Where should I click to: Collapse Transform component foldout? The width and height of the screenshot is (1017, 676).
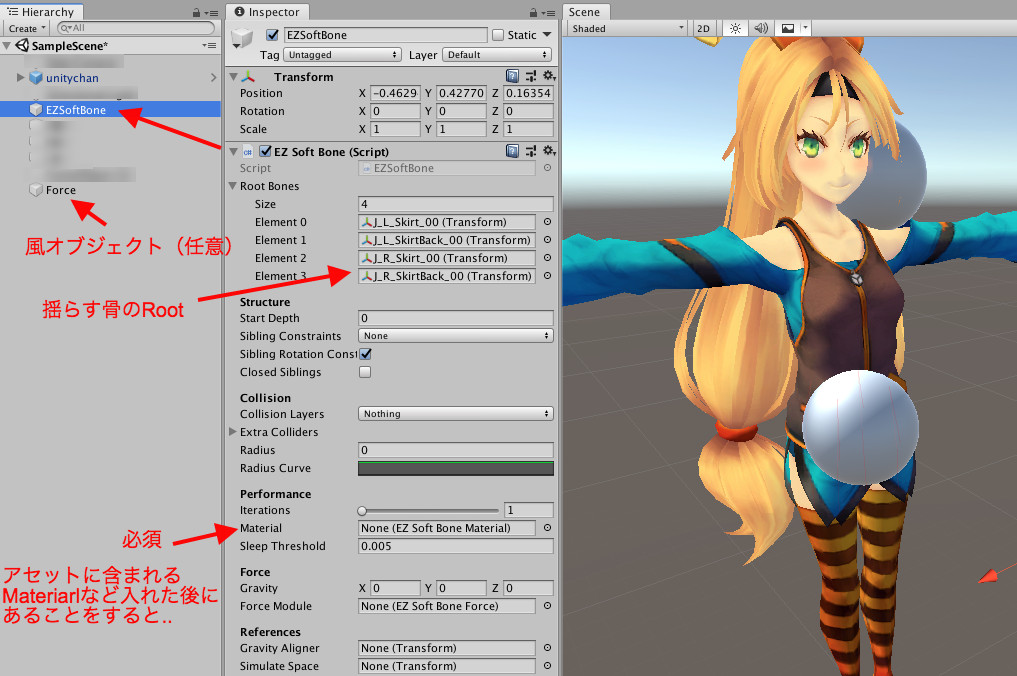coord(233,77)
